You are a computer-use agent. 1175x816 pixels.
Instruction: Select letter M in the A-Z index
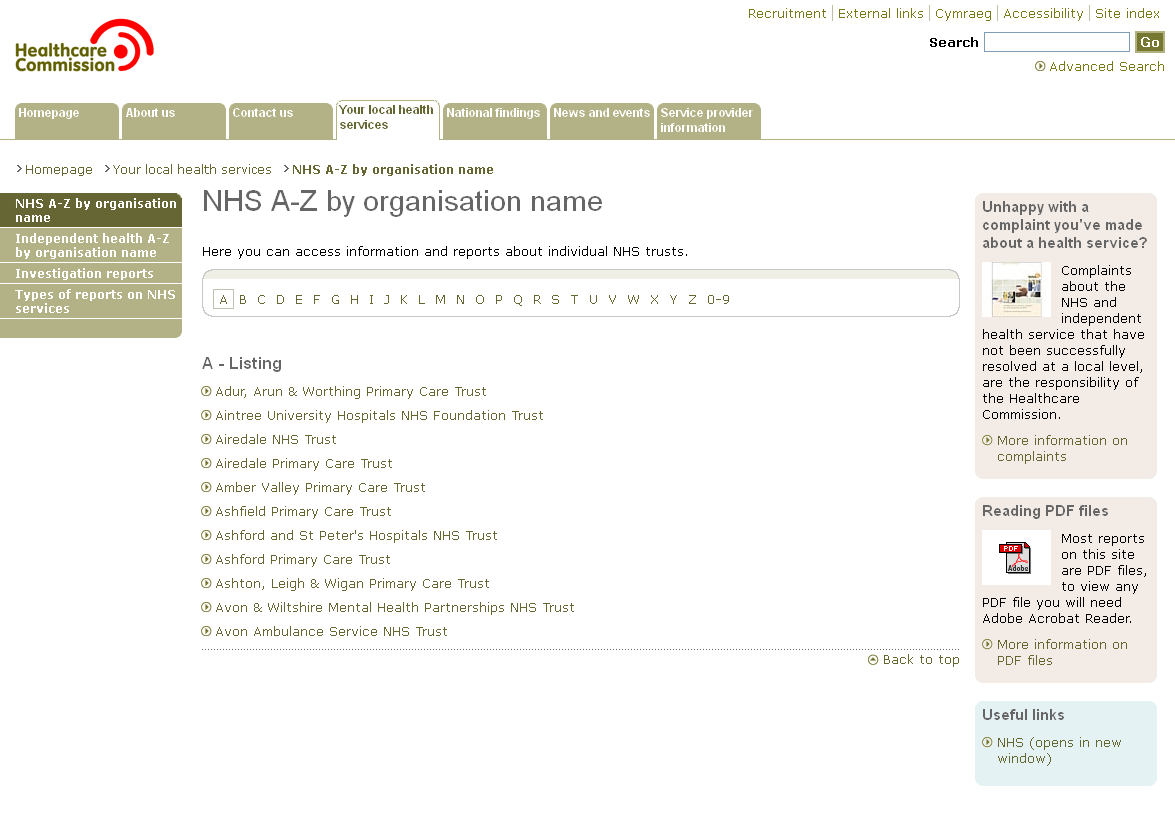click(440, 300)
